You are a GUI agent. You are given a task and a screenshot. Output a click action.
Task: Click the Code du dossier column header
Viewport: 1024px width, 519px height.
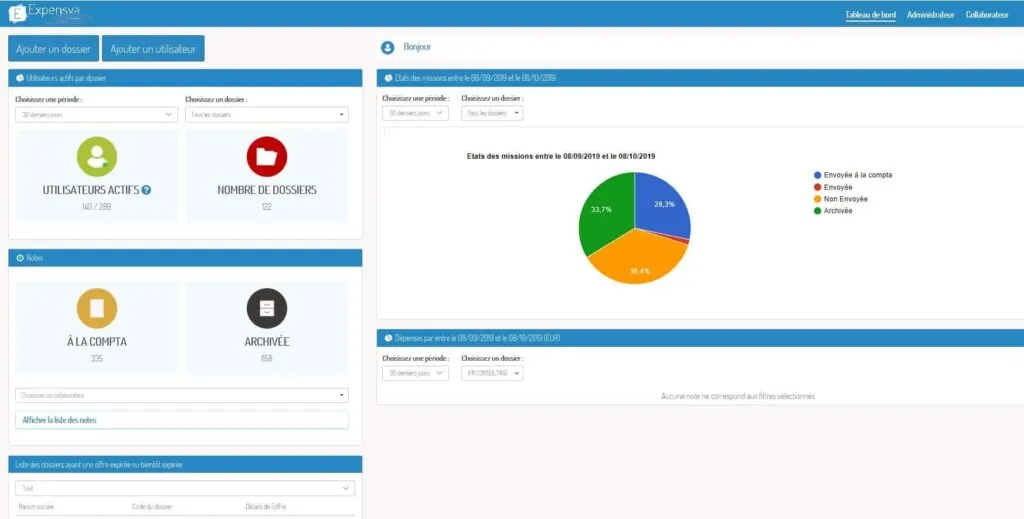152,507
